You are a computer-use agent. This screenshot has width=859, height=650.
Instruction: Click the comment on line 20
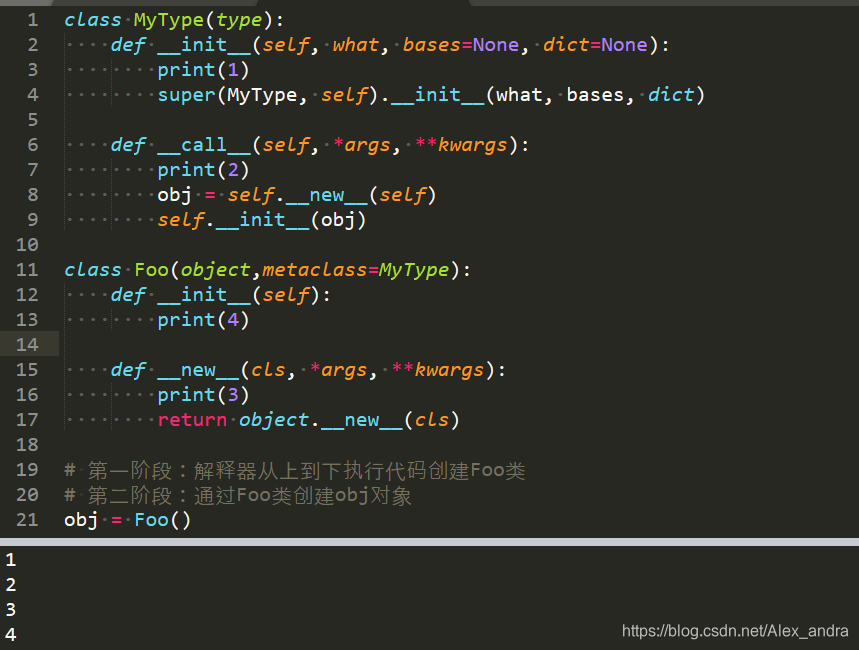coord(238,495)
